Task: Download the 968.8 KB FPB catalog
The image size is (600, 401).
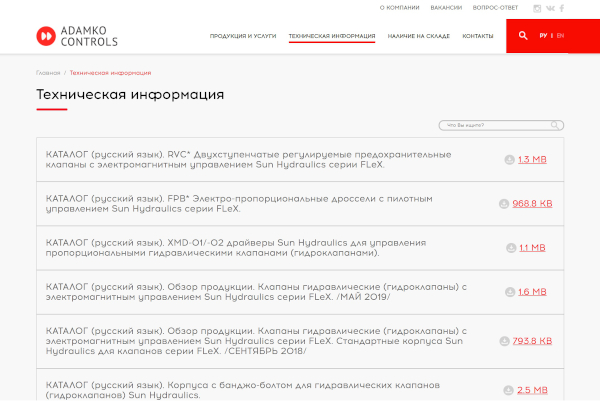Action: click(x=532, y=204)
